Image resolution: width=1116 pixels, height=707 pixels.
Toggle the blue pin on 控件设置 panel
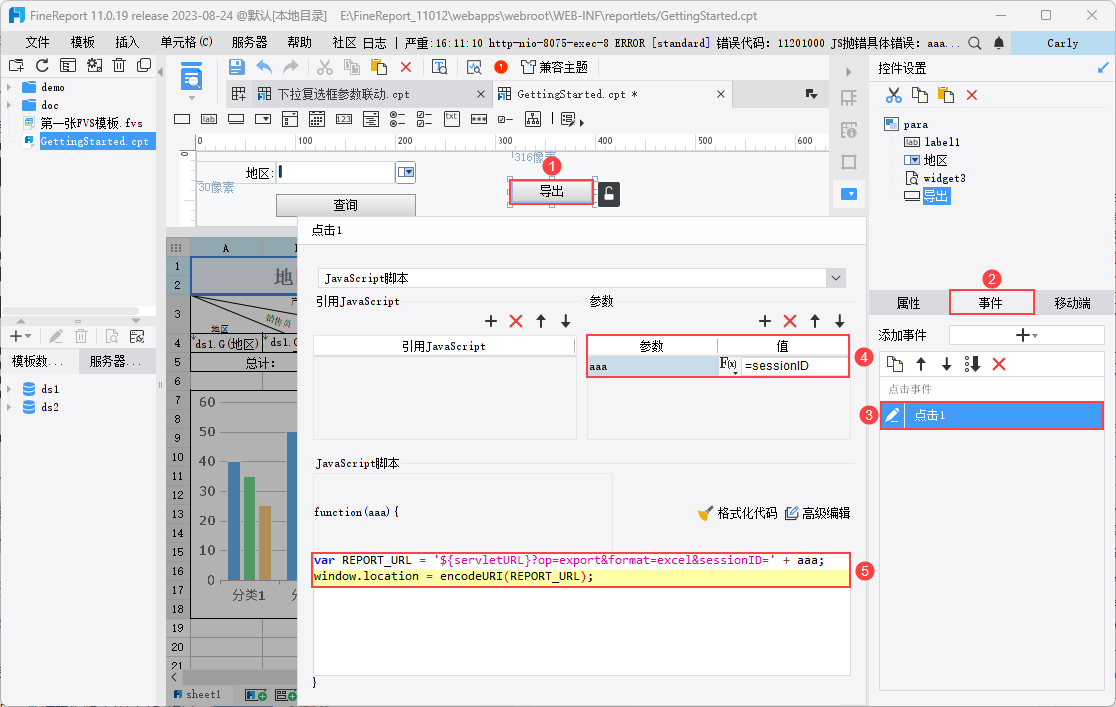point(1103,68)
